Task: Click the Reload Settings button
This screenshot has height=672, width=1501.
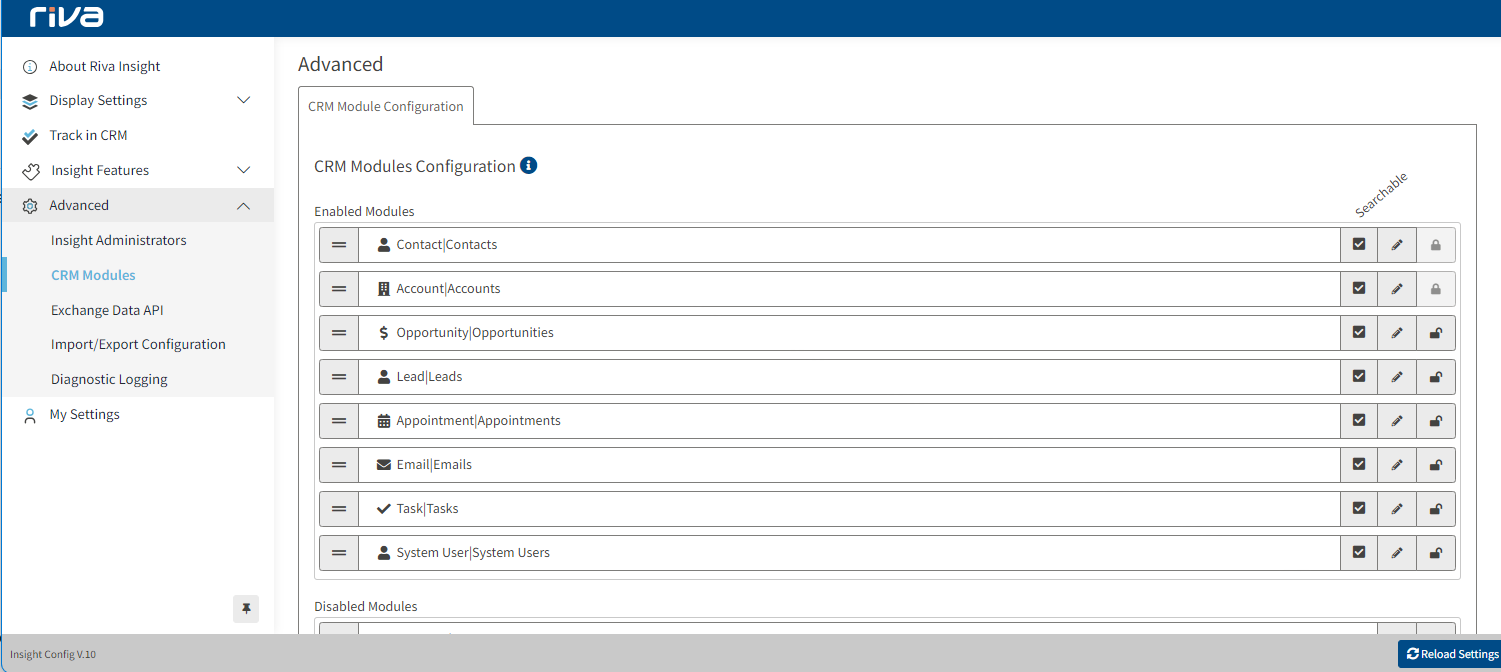Action: point(1450,654)
